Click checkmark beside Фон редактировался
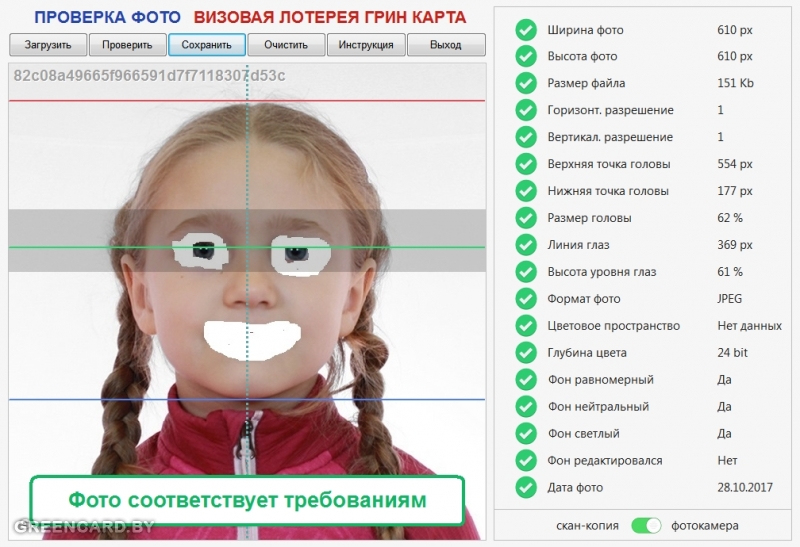800x547 pixels. point(526,461)
